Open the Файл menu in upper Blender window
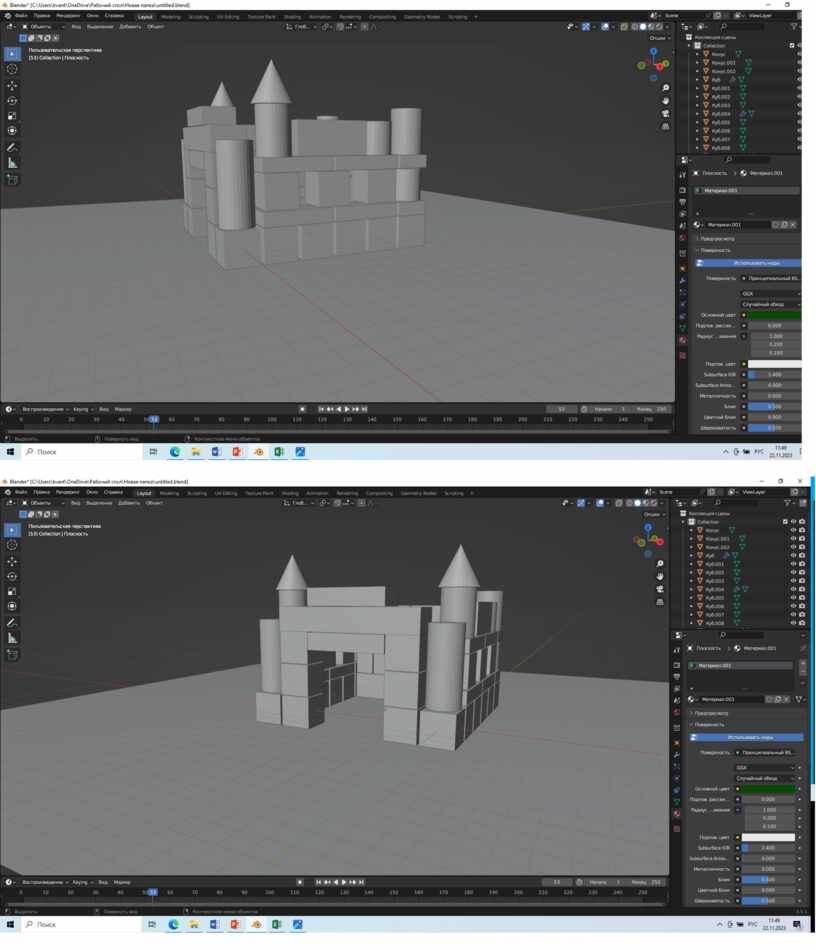Screen dimensions: 816x950 [x=21, y=16]
